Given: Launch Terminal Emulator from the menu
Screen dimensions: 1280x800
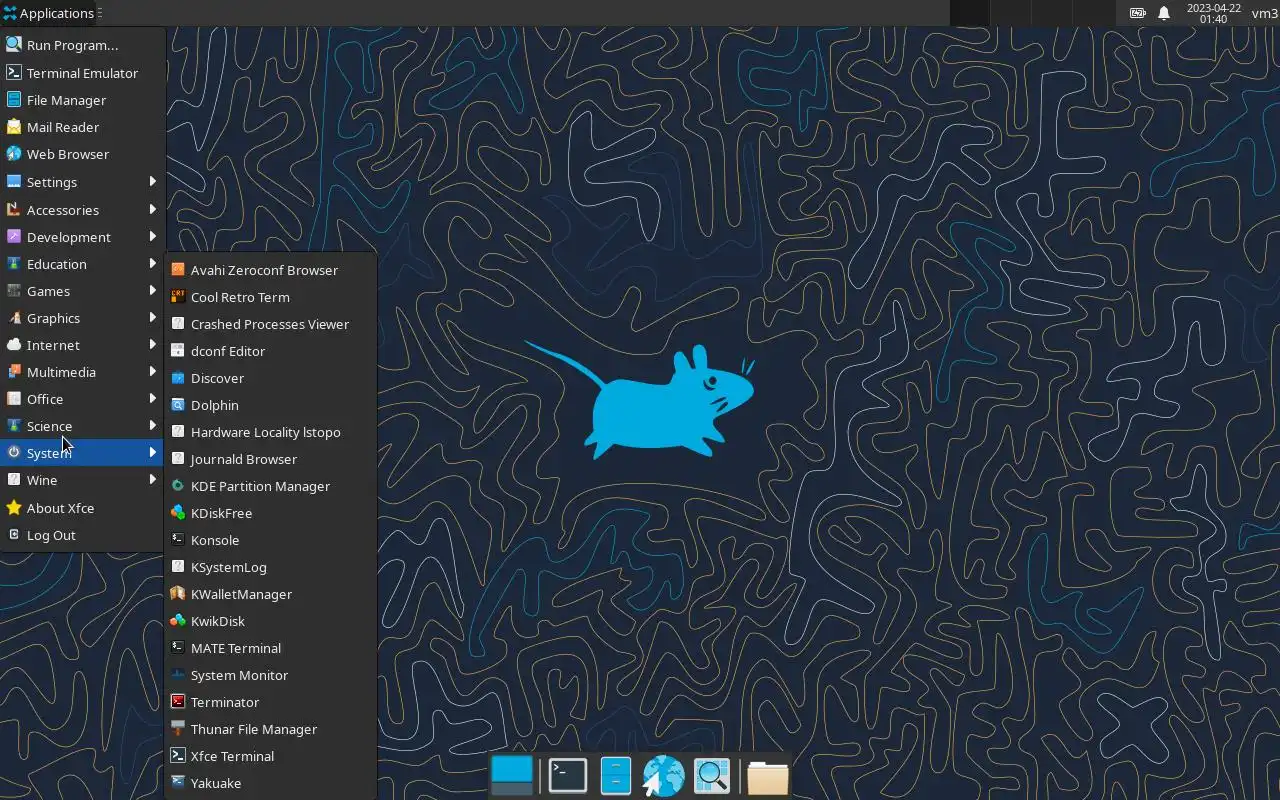Looking at the screenshot, I should point(83,73).
